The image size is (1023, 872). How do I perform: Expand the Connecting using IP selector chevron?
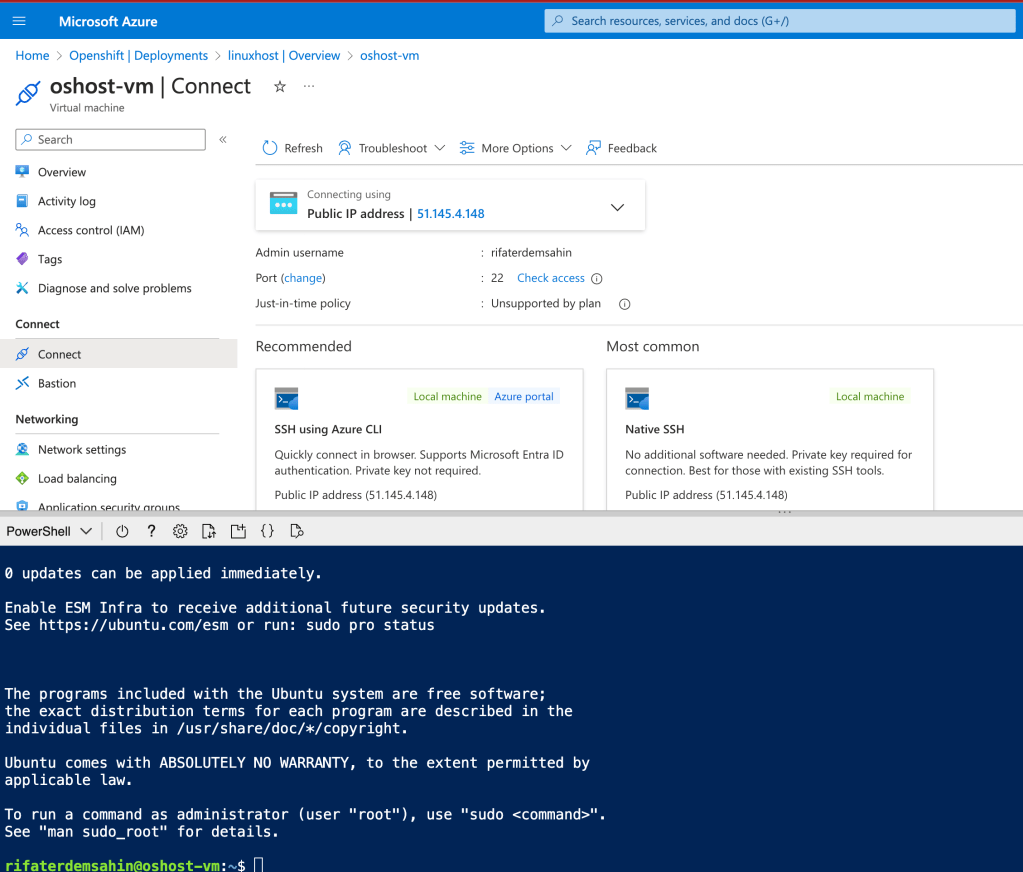pyautogui.click(x=617, y=207)
